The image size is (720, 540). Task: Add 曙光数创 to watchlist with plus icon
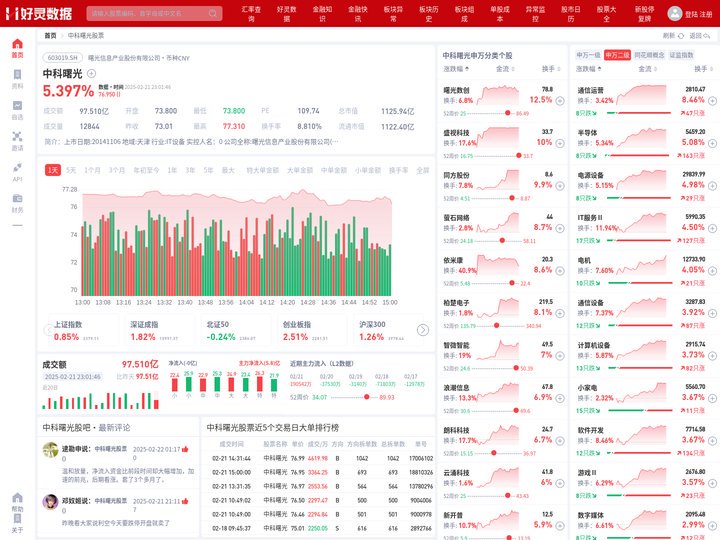[560, 101]
